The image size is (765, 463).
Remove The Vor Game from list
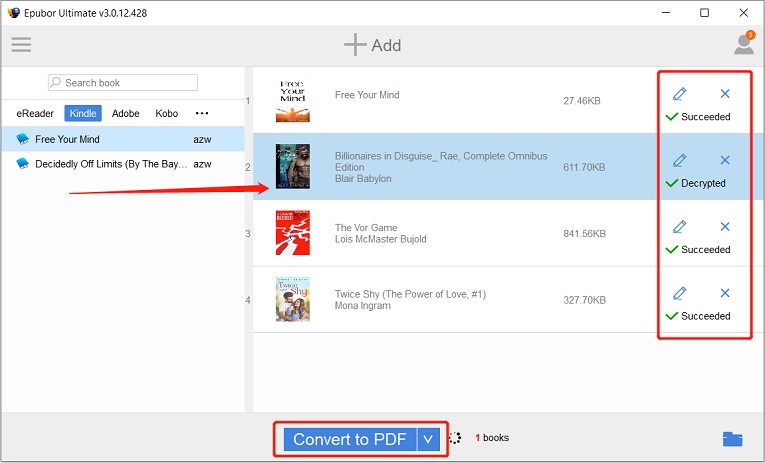coord(725,226)
